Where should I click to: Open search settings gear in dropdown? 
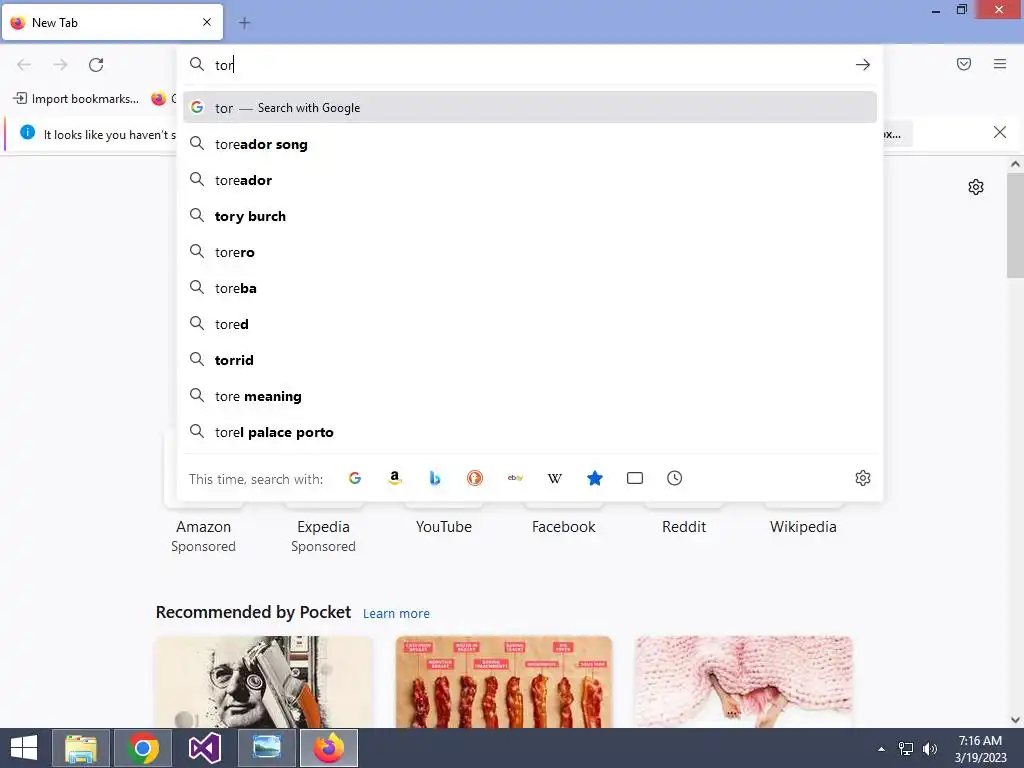pos(863,478)
